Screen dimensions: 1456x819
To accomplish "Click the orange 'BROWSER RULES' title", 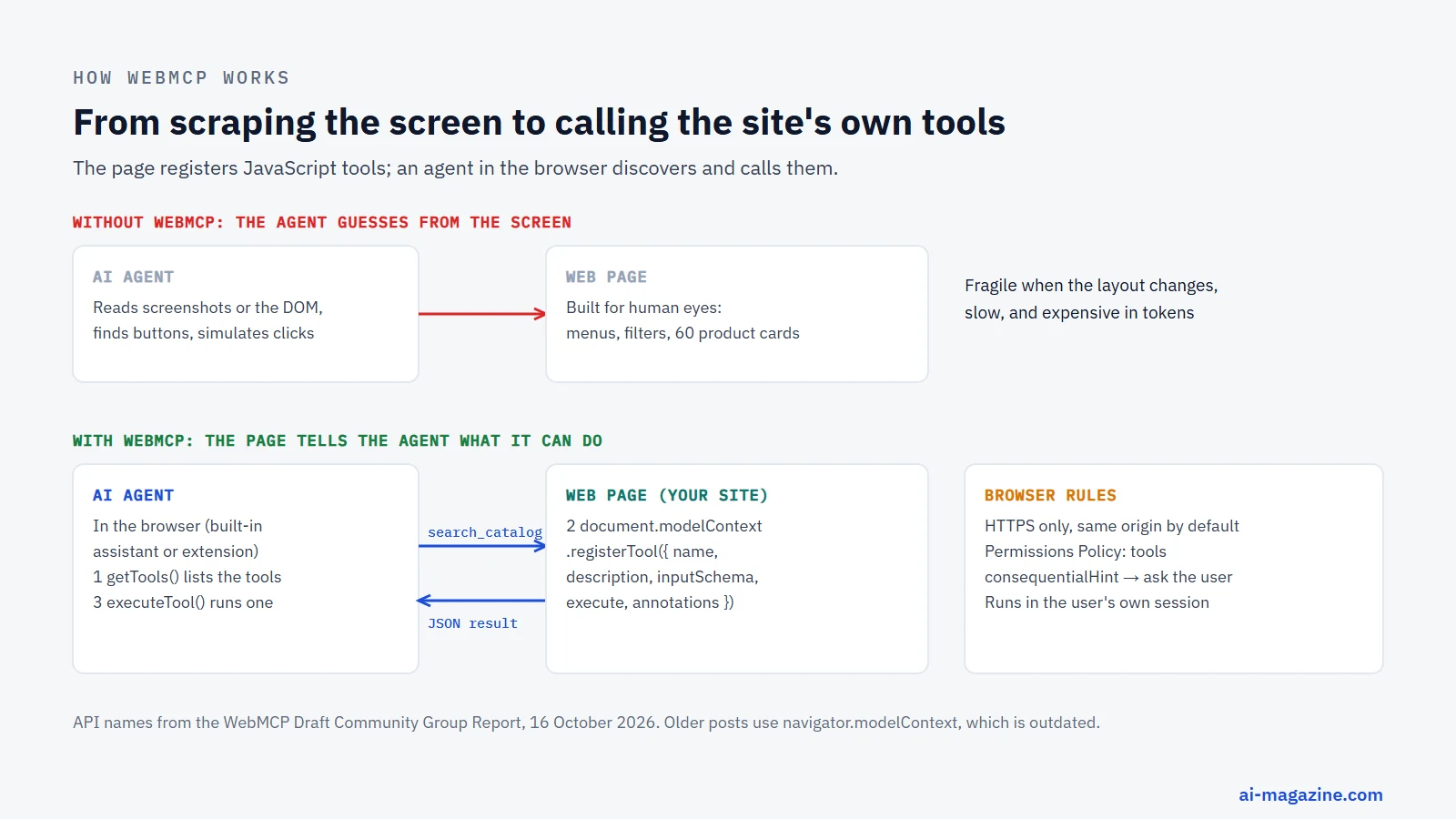I will click(1050, 495).
